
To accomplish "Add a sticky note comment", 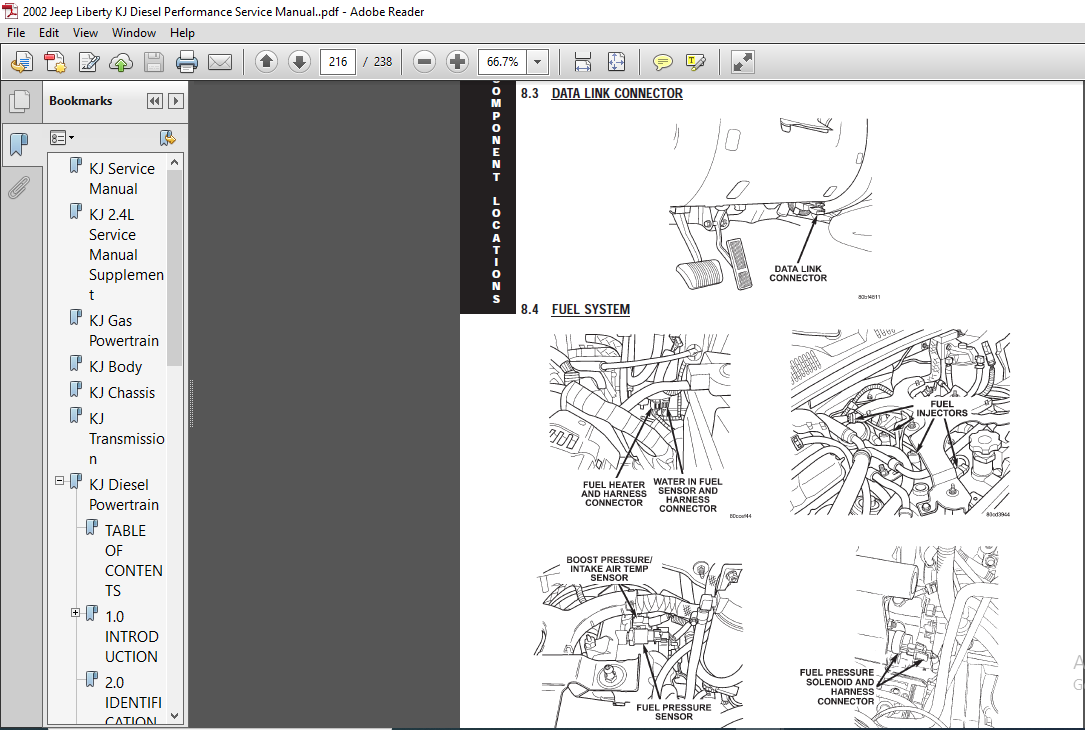I will (662, 62).
